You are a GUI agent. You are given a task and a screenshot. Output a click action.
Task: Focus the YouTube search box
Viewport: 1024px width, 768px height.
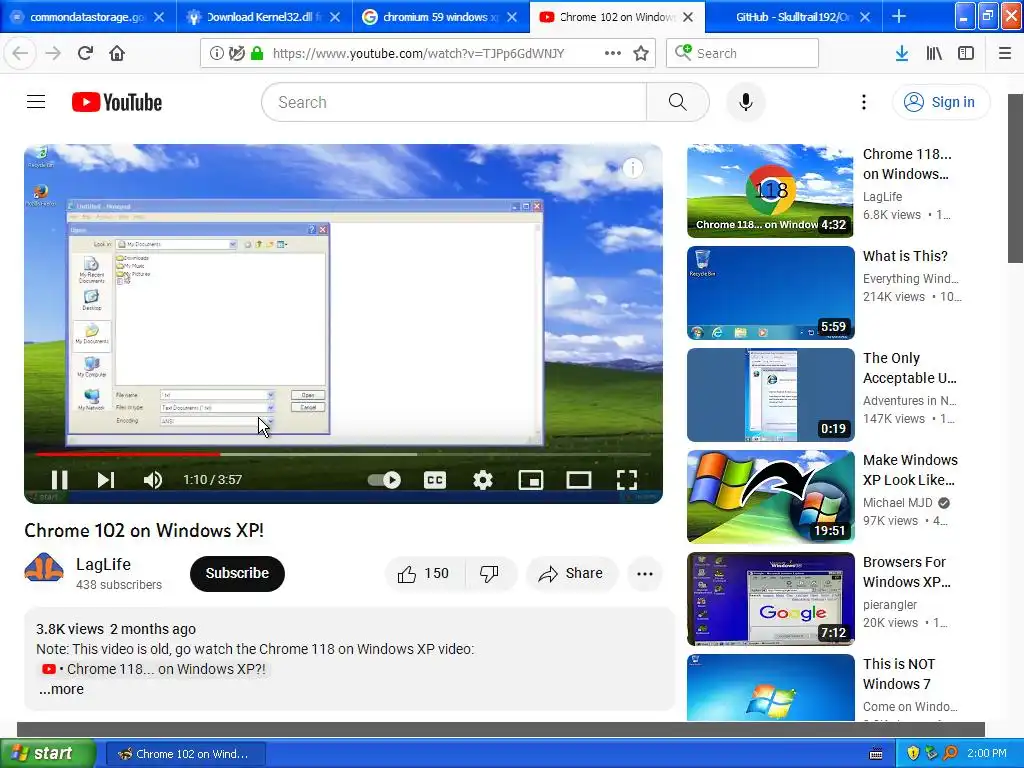(x=455, y=102)
